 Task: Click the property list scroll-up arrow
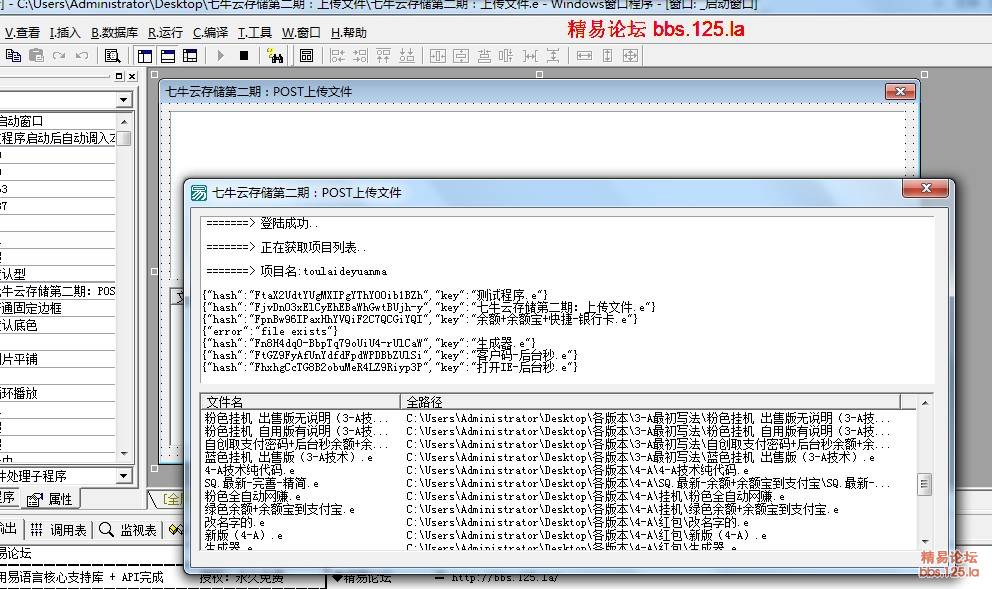pyautogui.click(x=124, y=121)
